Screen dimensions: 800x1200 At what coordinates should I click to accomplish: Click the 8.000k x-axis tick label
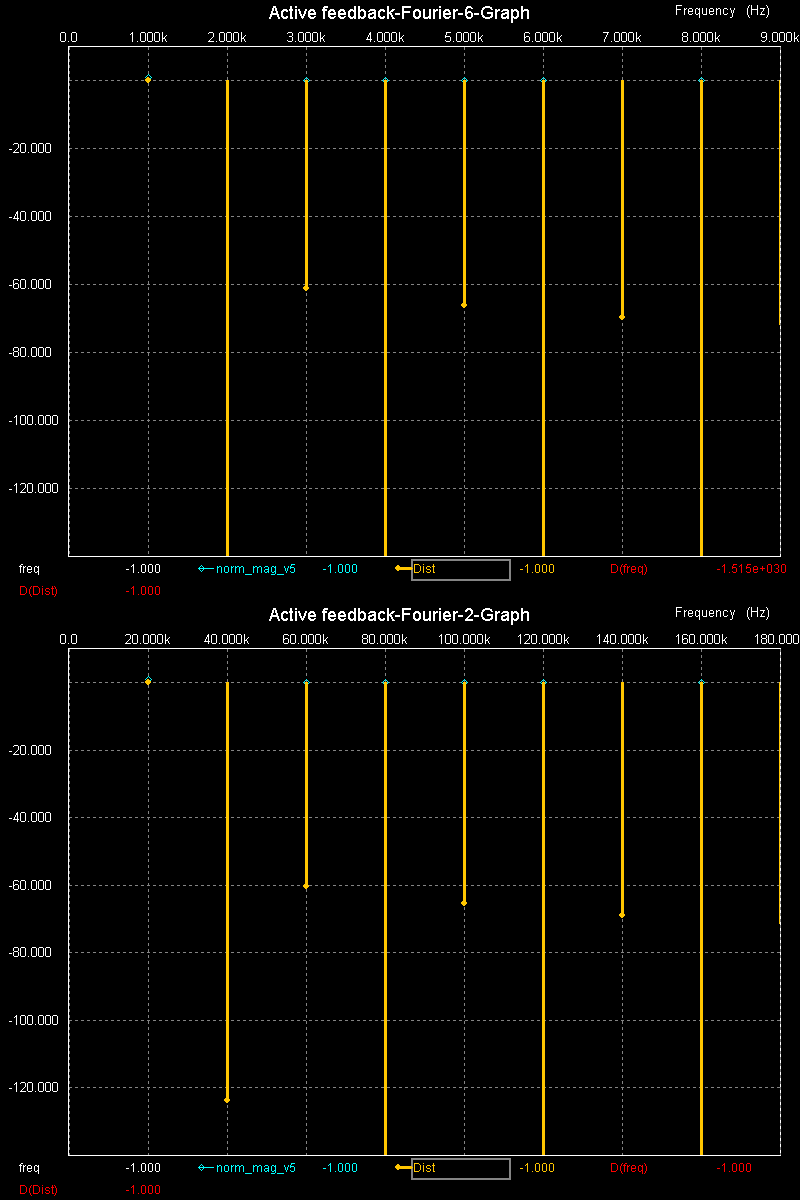[x=701, y=37]
